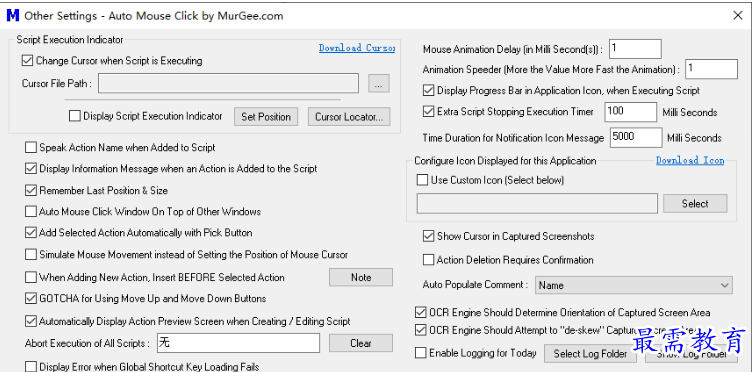Toggle Automatically Display Action Preview Screen

coord(31,321)
